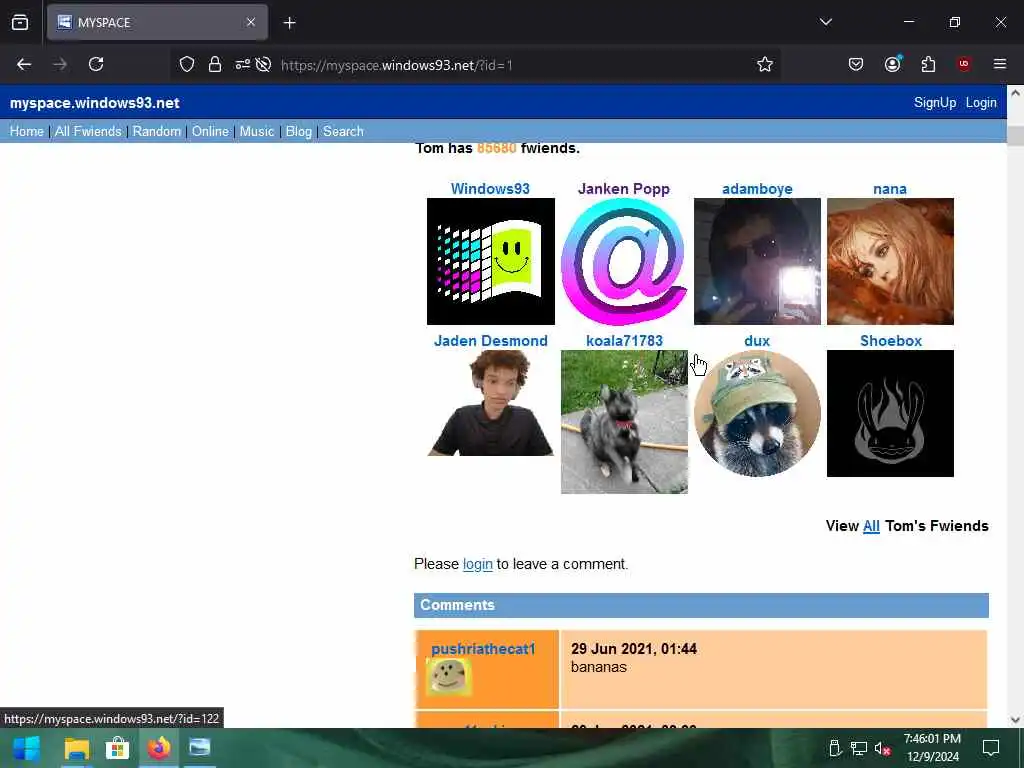Click the page scrollbar up arrow
This screenshot has width=1024, height=768.
click(x=1015, y=93)
